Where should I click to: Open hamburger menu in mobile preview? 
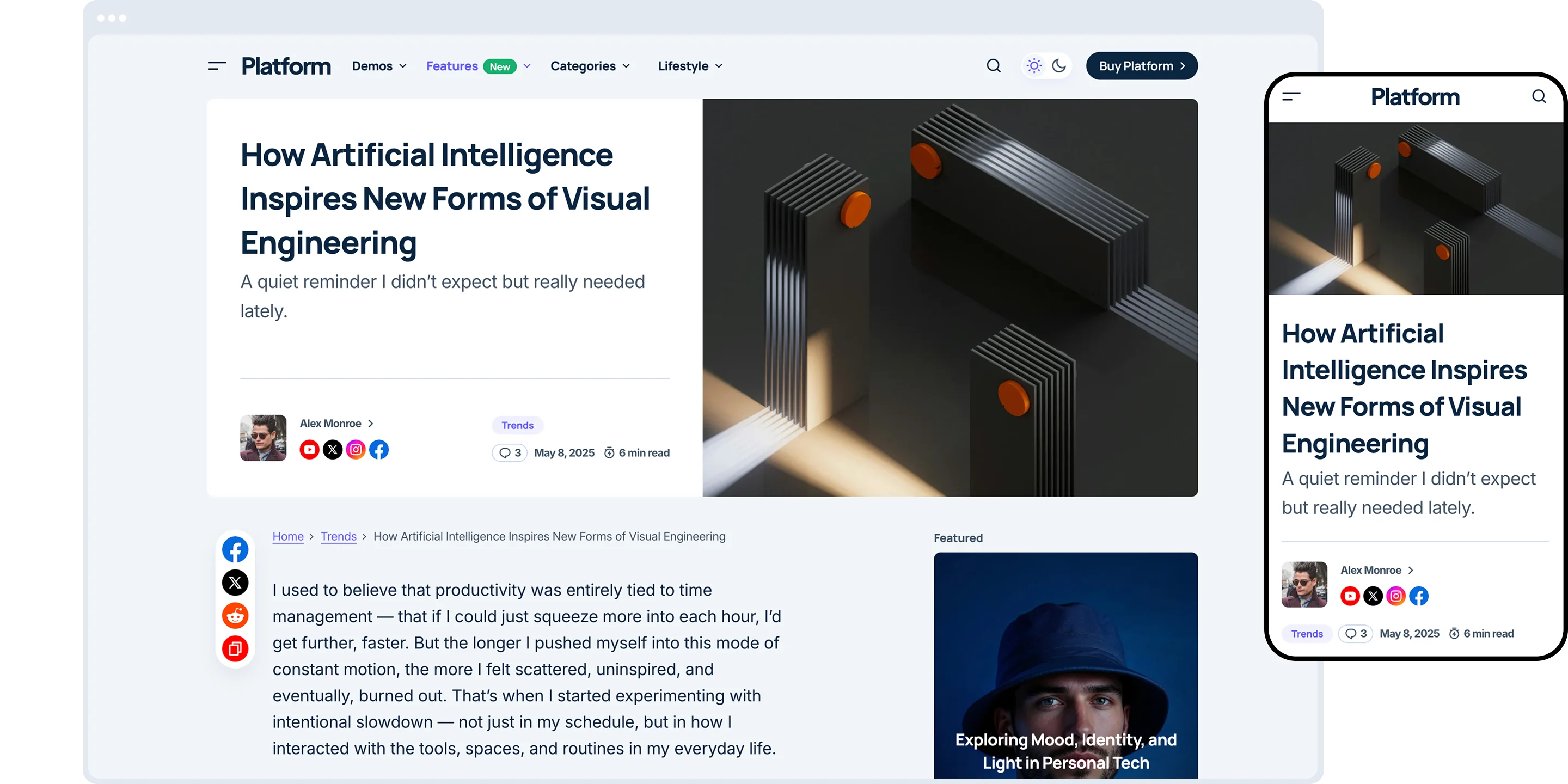(1291, 96)
